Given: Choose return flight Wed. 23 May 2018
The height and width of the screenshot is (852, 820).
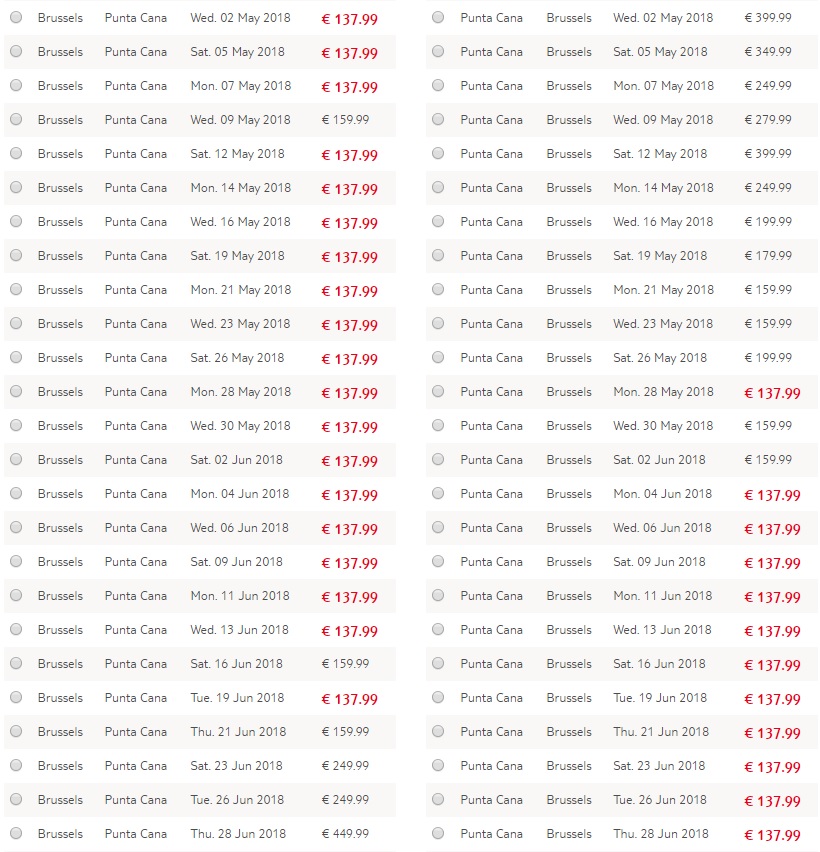Looking at the screenshot, I should (438, 323).
